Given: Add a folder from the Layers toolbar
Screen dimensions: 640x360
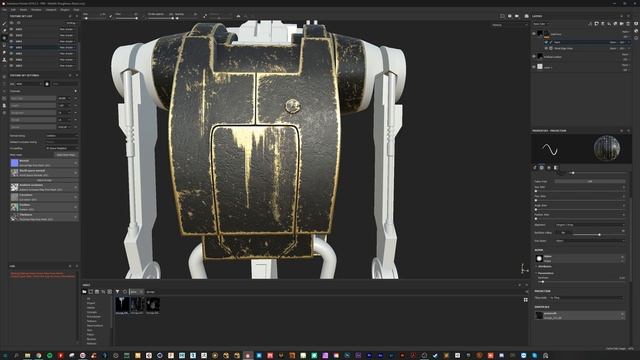Looking at the screenshot, I should coord(622,24).
